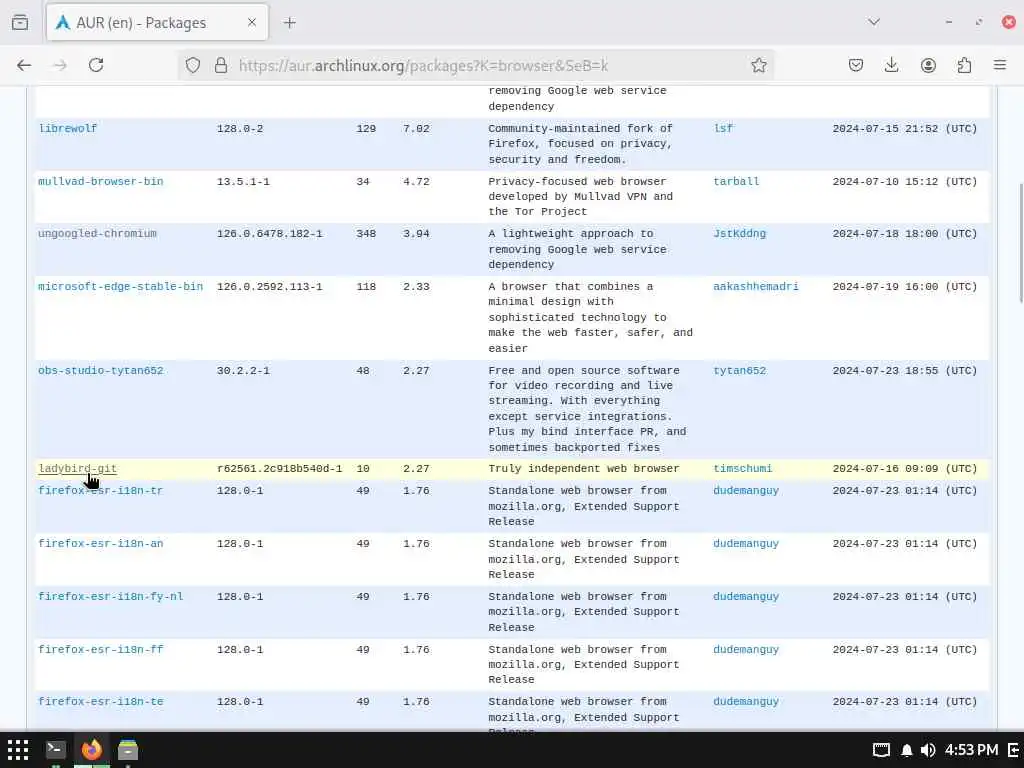View maintainer tarball profile
1024x768 pixels.
coord(736,182)
